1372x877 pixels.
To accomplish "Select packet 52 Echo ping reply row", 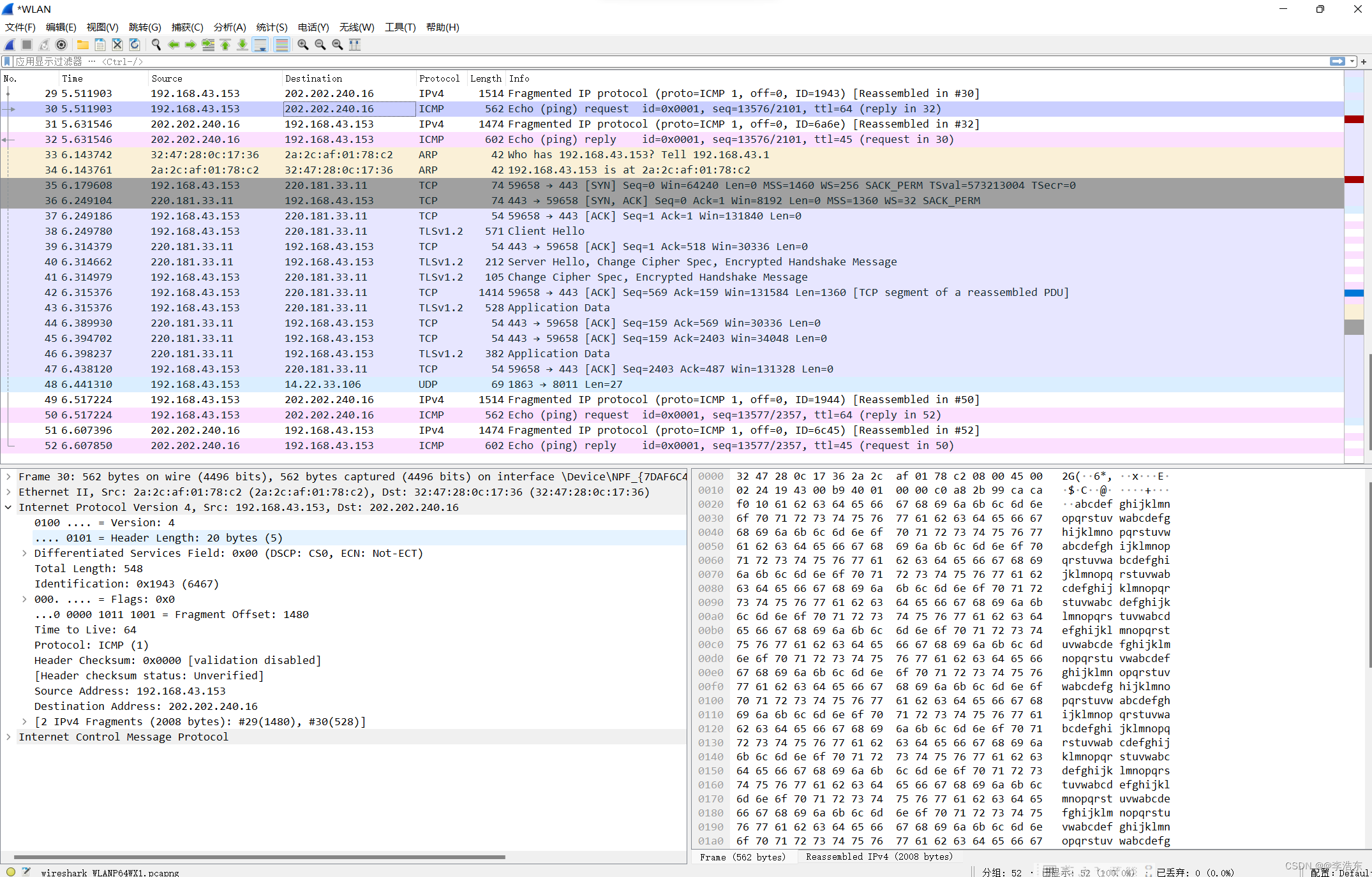I will (672, 445).
